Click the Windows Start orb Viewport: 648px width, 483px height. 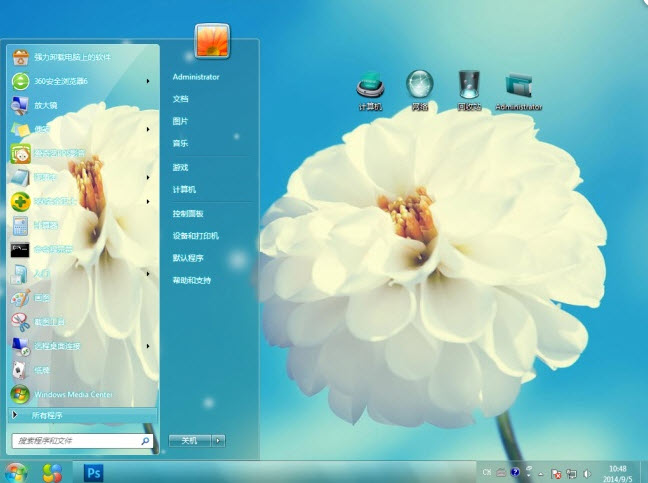click(x=17, y=471)
